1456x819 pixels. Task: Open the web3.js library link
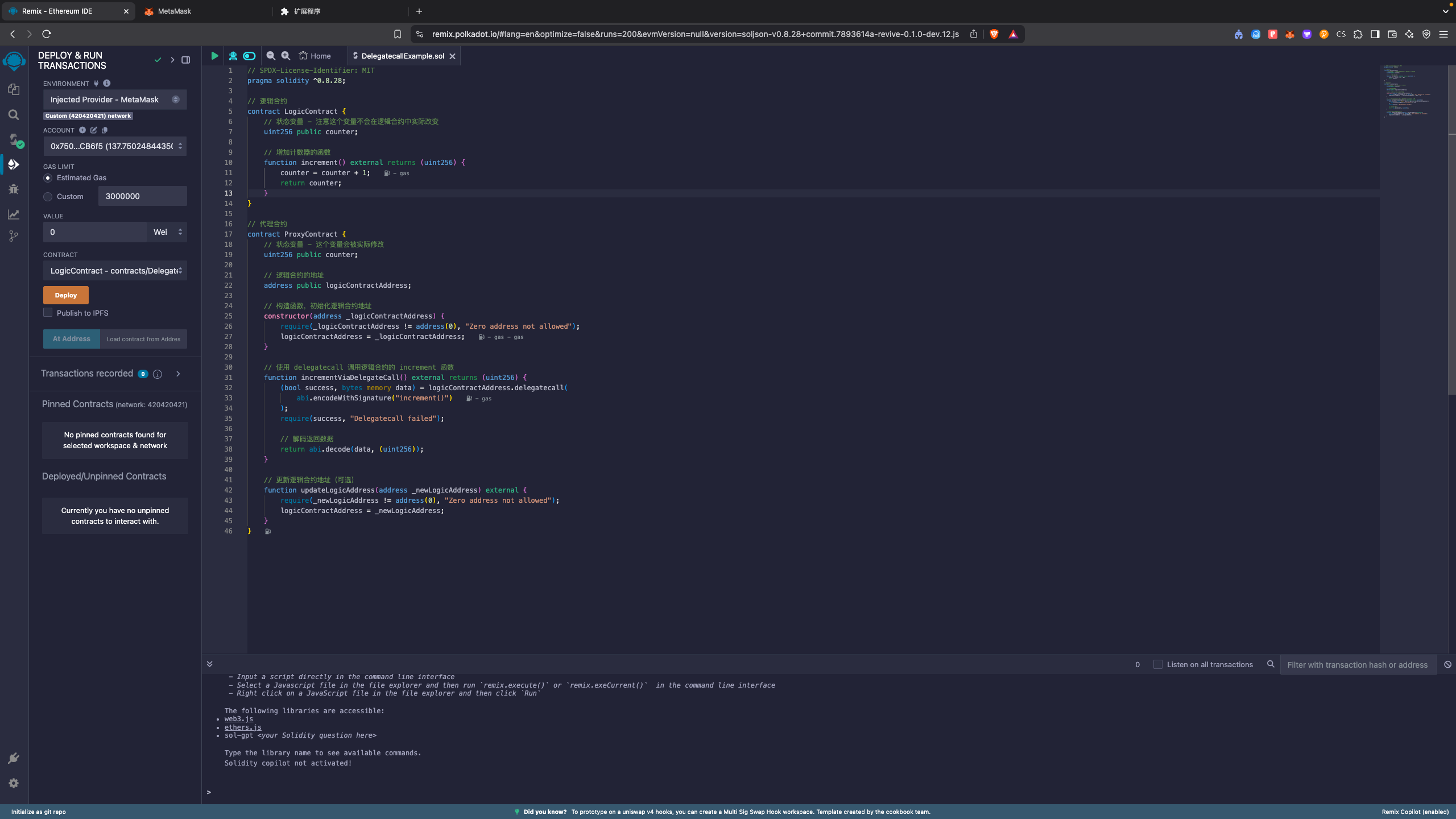(239, 719)
